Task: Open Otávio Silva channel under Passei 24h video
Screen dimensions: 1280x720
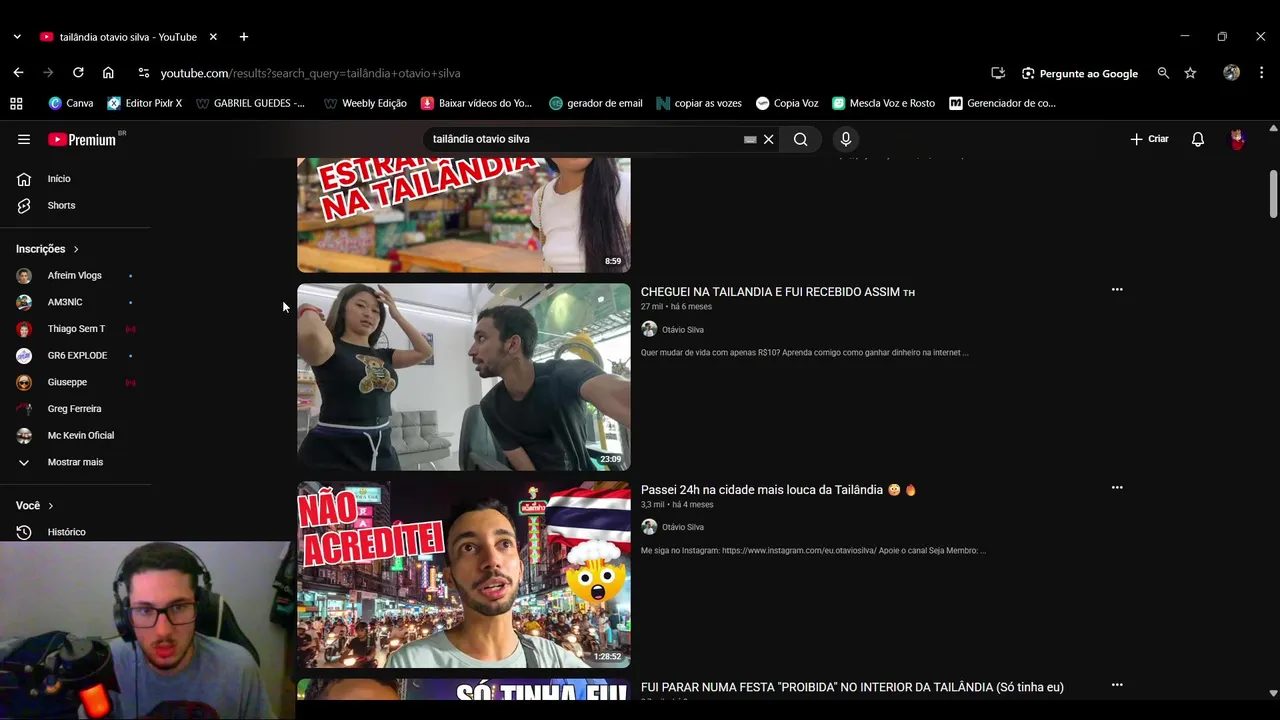Action: point(683,527)
